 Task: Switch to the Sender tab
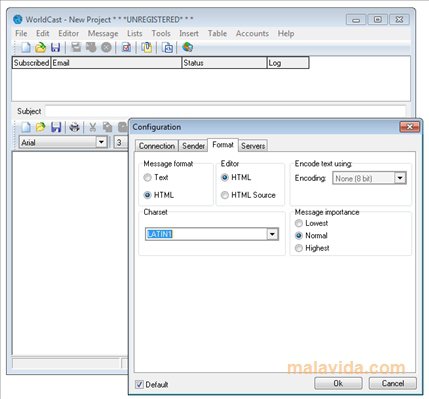pos(193,146)
